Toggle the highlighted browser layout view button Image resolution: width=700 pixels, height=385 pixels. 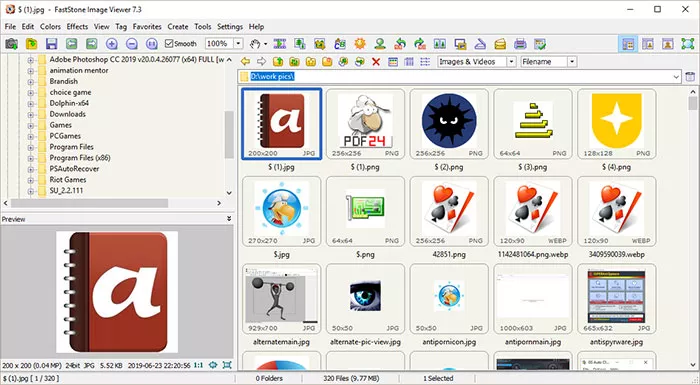(628, 44)
